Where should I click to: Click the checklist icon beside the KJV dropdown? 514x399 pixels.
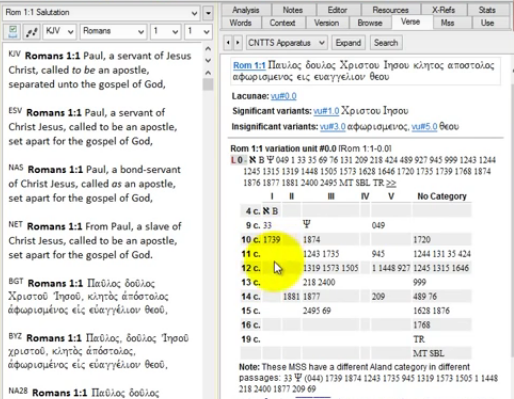coord(13,32)
